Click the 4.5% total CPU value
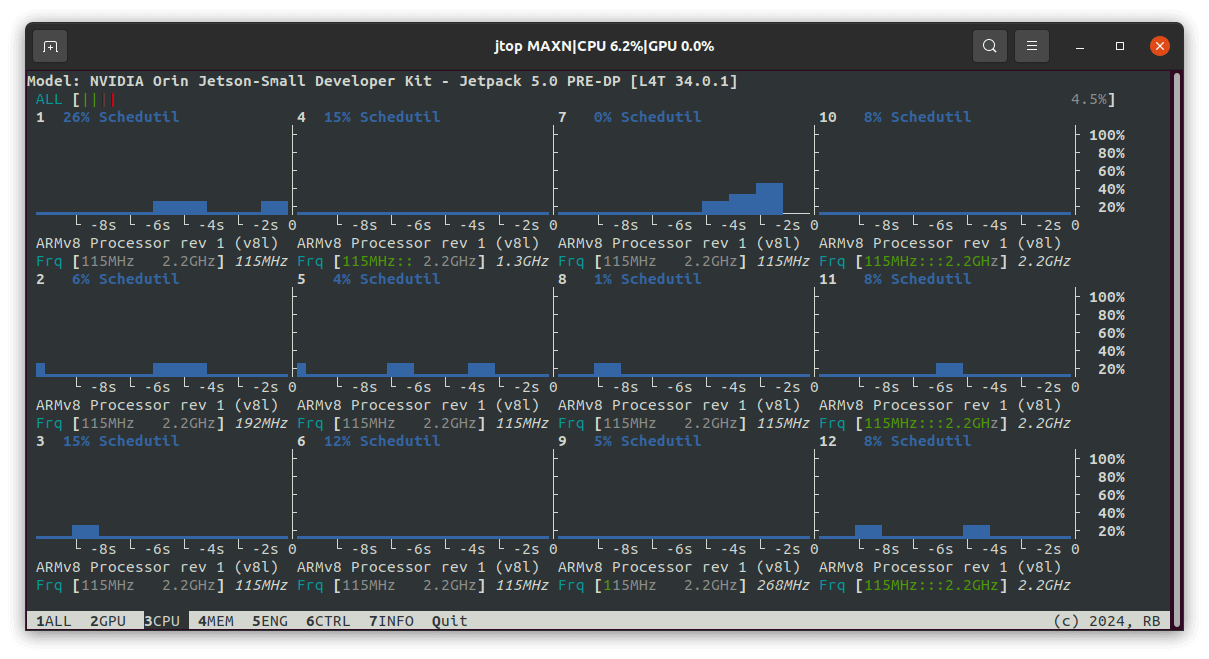The width and height of the screenshot is (1209, 659). click(x=1089, y=99)
